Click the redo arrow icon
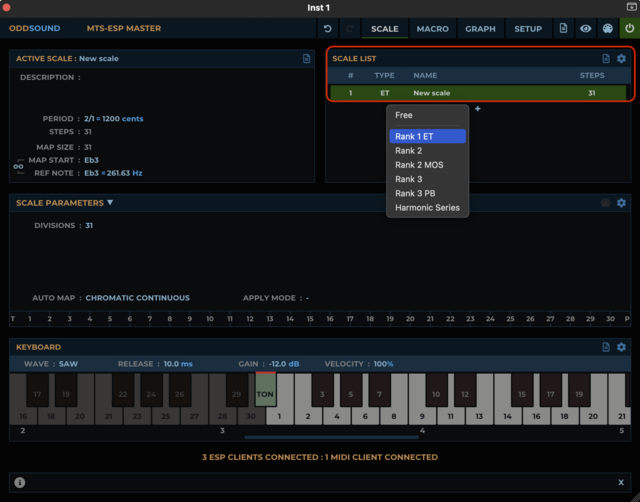Viewport: 640px width, 502px height. 349,29
